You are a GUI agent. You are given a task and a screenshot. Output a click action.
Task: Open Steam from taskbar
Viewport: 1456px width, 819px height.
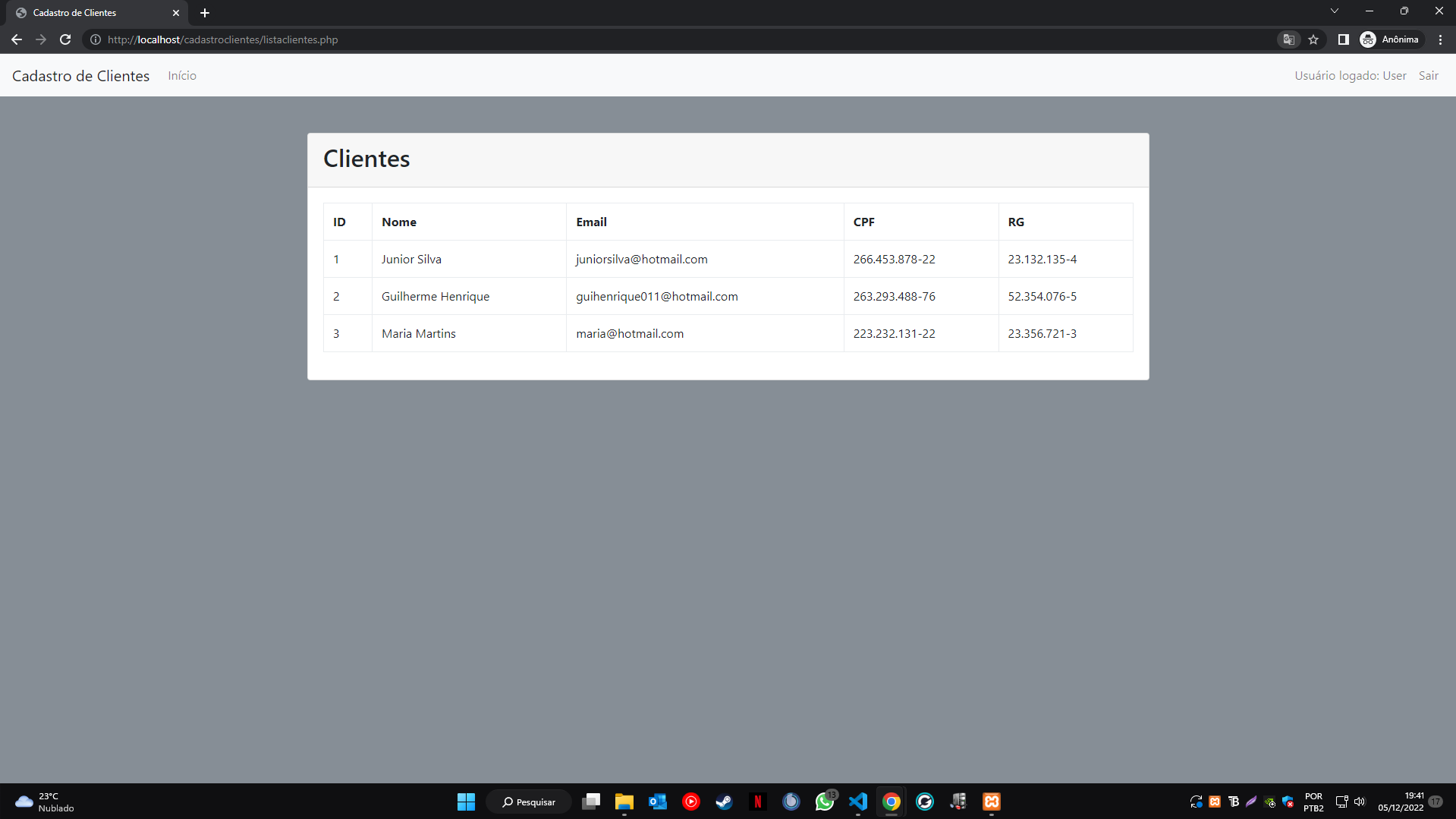(x=725, y=802)
